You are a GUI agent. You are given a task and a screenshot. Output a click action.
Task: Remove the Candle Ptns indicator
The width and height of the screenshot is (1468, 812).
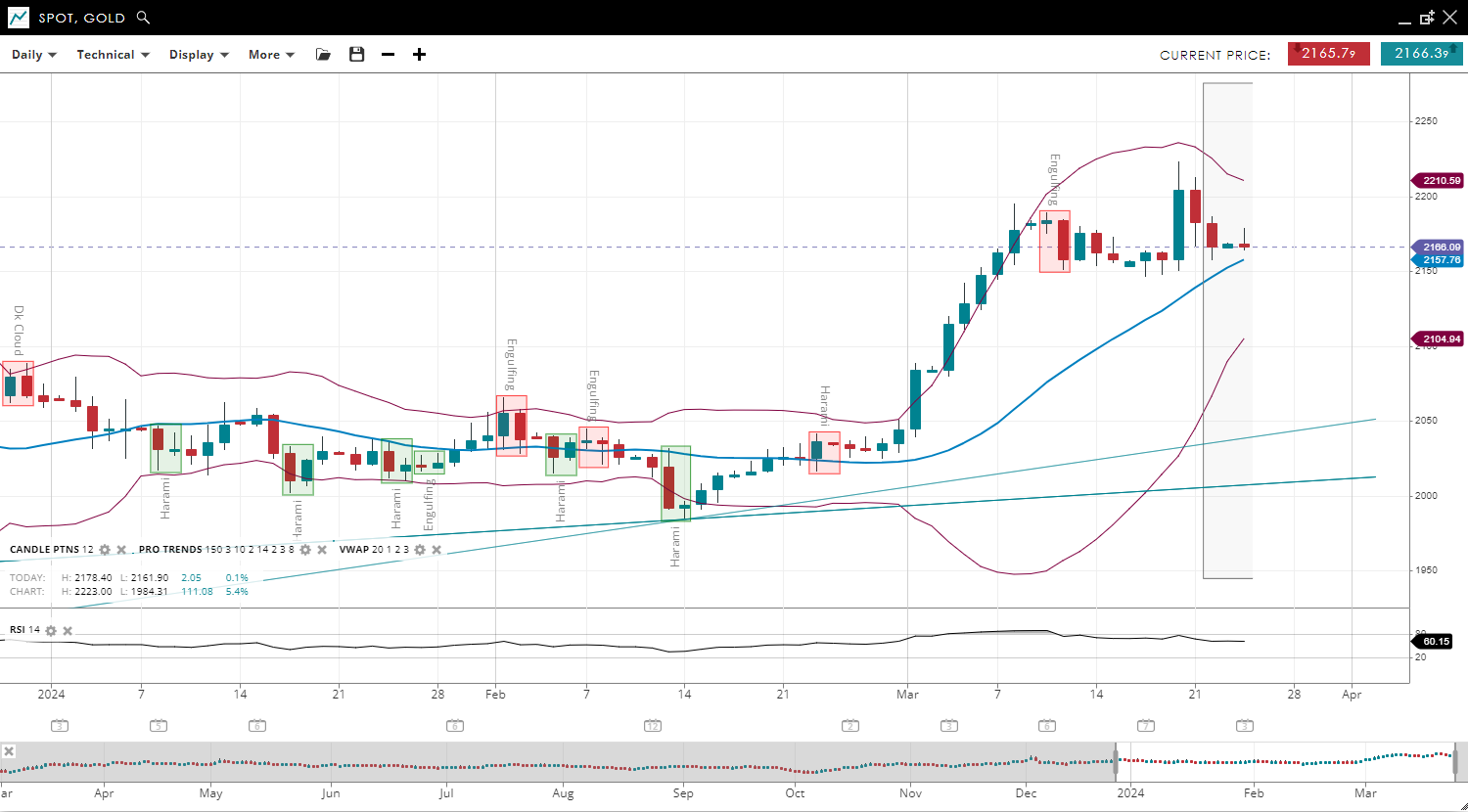[x=121, y=550]
